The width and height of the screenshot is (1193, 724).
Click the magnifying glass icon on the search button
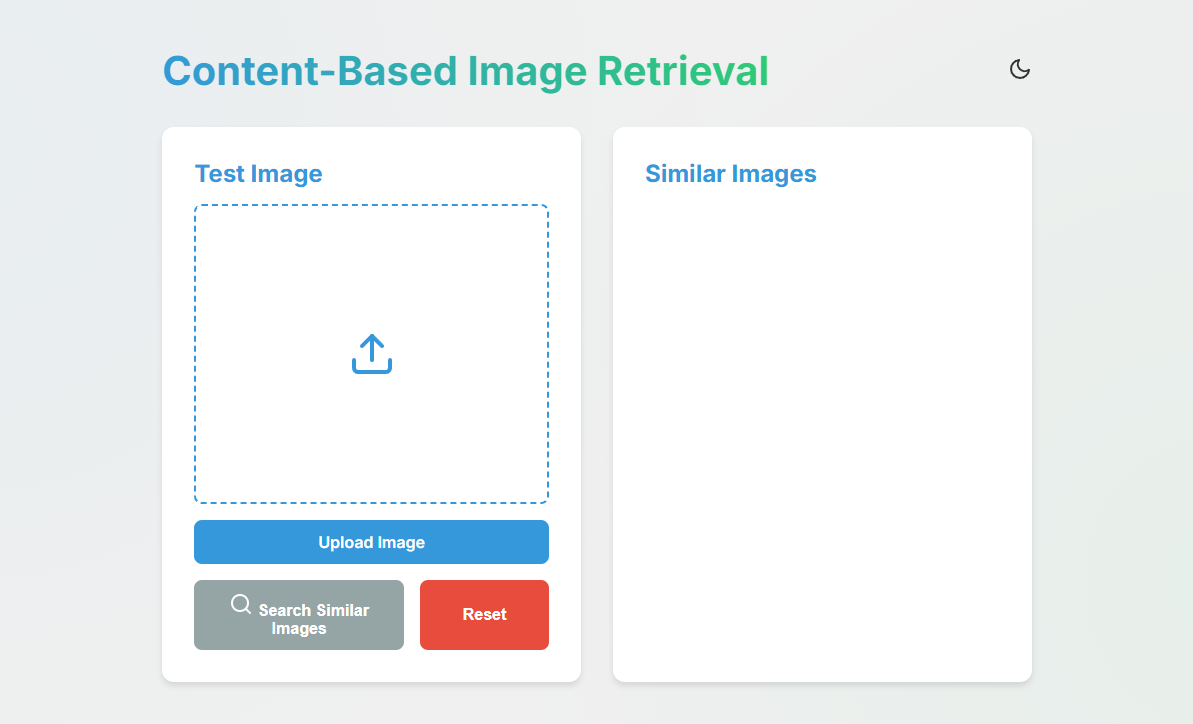(241, 603)
